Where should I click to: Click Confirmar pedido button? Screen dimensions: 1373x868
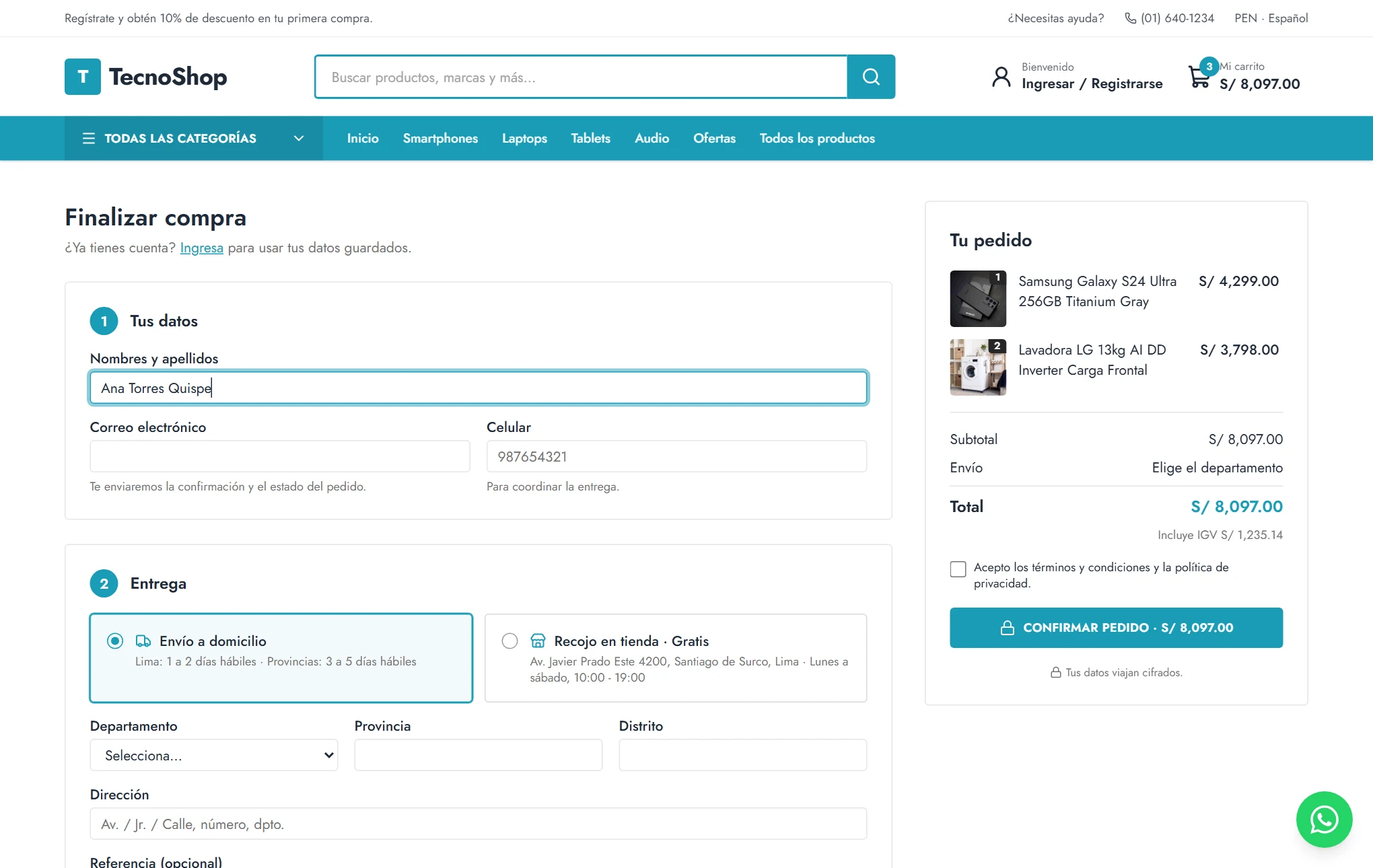1116,628
